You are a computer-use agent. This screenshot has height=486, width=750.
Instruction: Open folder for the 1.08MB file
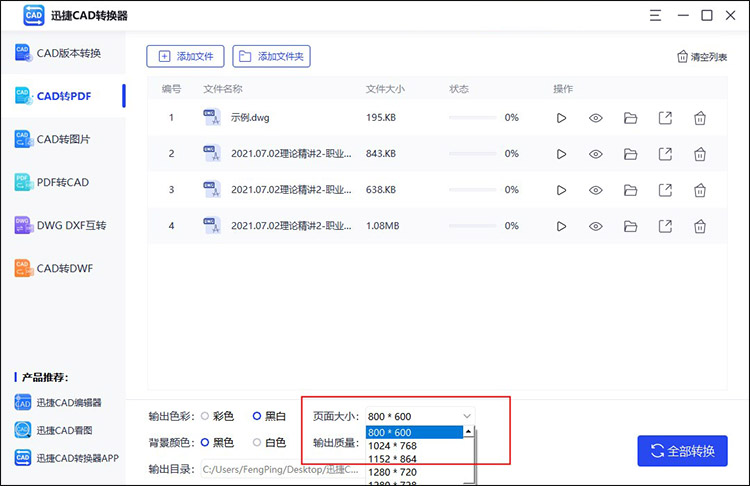[x=630, y=226]
